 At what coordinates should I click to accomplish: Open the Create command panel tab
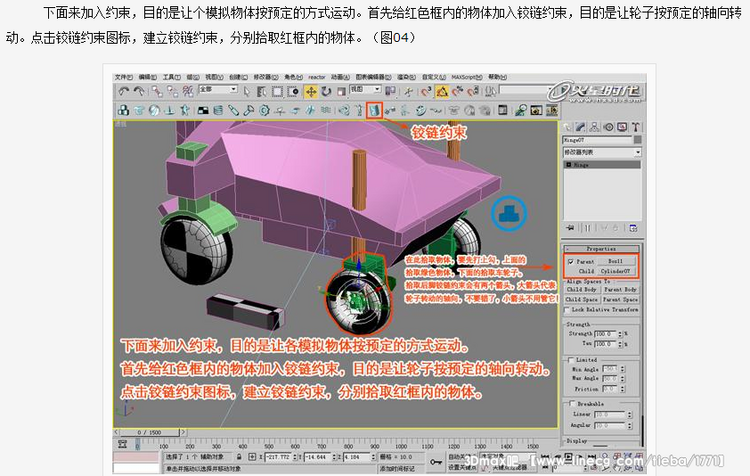coord(567,127)
